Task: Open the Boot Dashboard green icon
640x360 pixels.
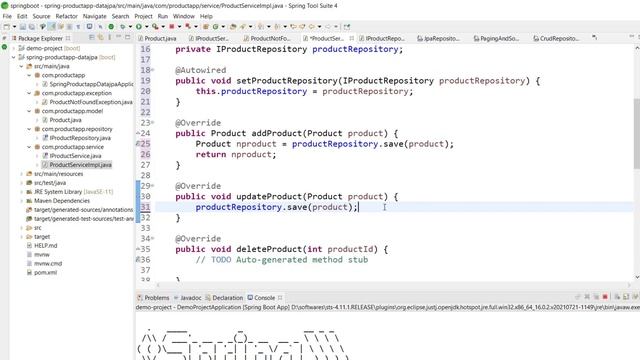Action: tap(111, 27)
